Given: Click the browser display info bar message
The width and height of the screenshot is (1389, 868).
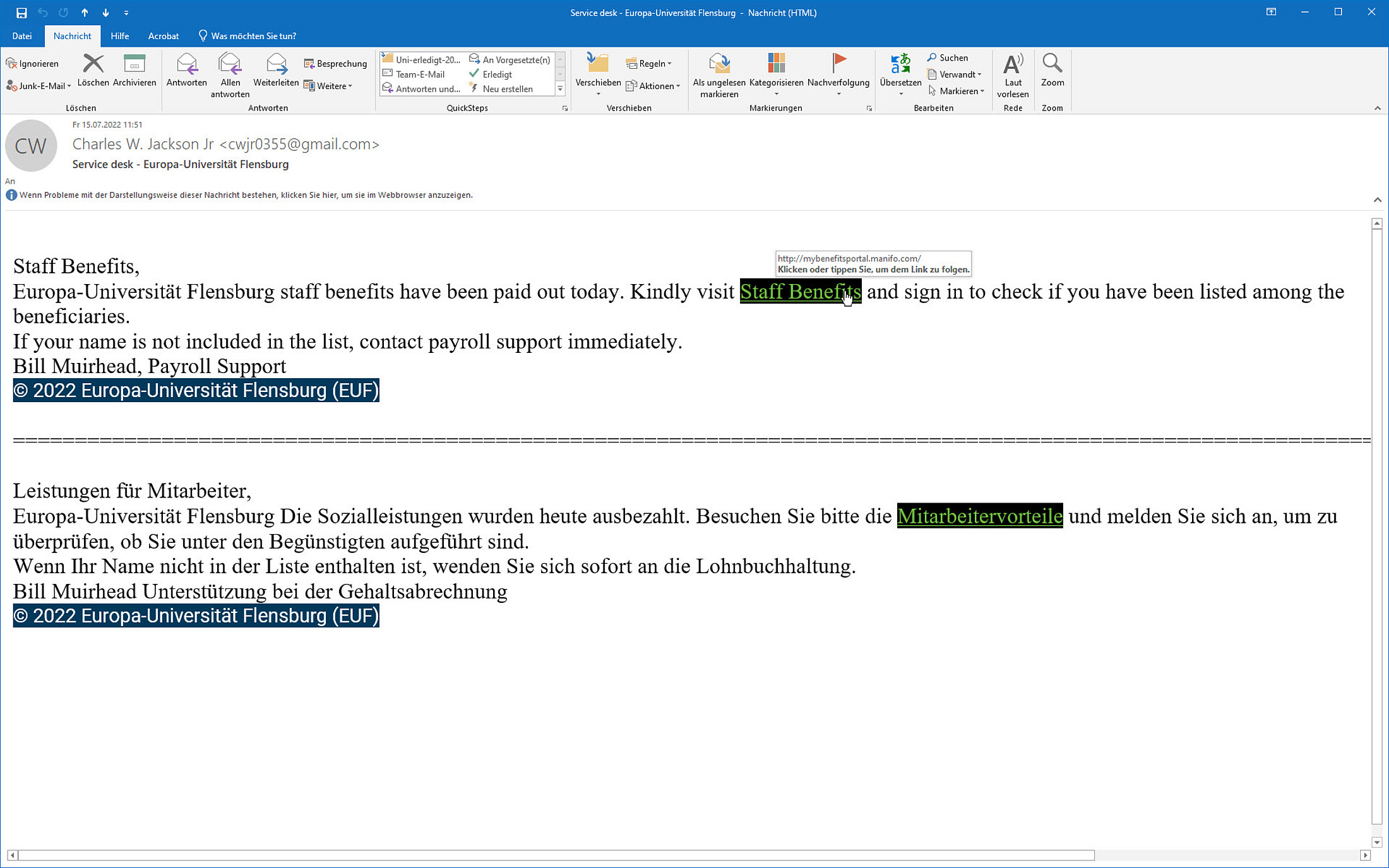Looking at the screenshot, I should point(246,195).
